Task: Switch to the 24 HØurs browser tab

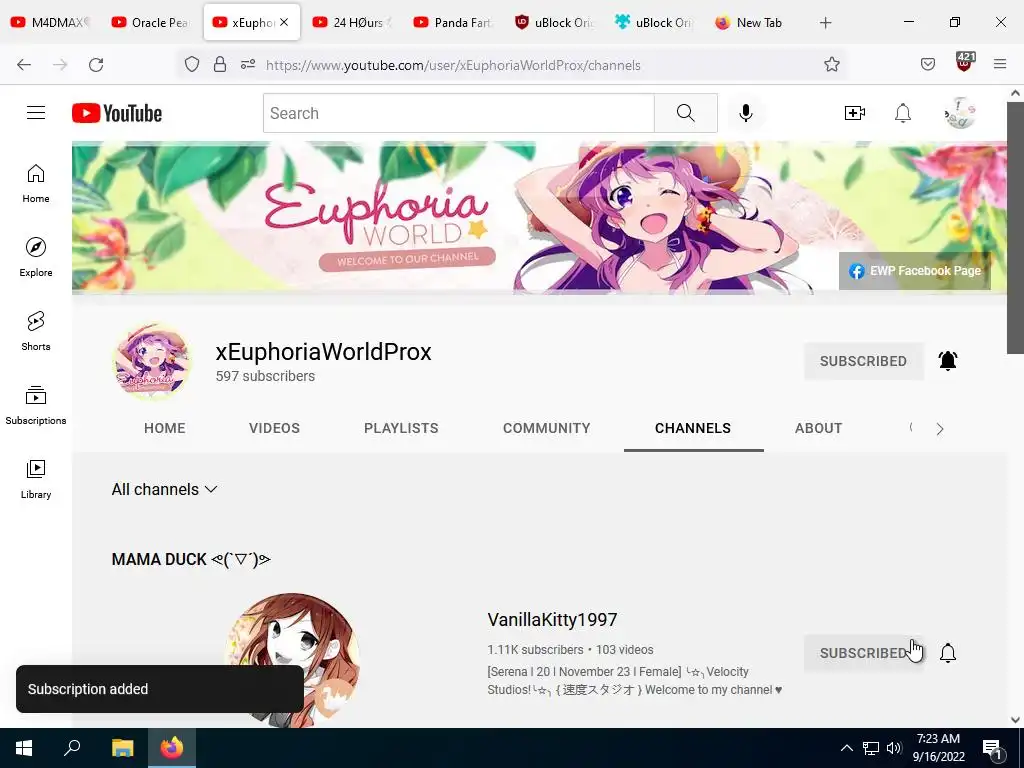Action: (x=353, y=22)
